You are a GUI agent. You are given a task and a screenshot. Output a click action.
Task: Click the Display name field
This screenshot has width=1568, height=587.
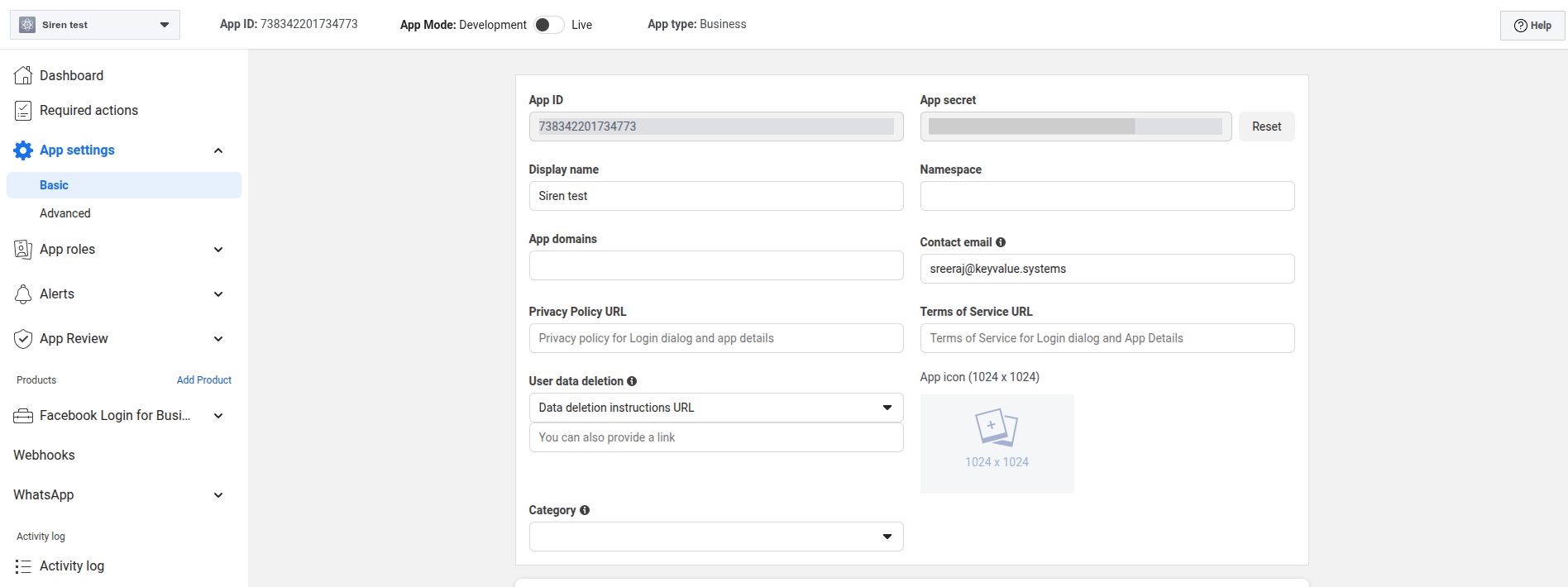(x=716, y=196)
